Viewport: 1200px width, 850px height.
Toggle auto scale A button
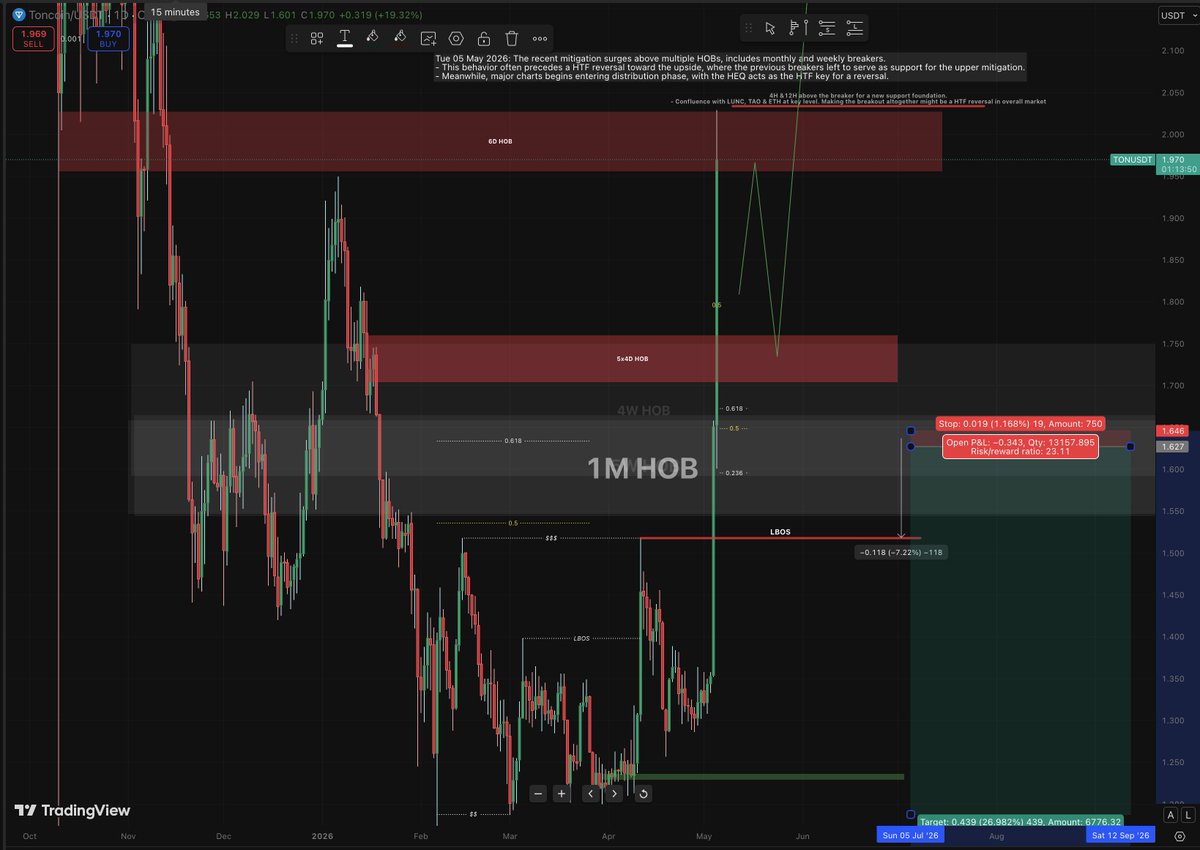click(1171, 816)
